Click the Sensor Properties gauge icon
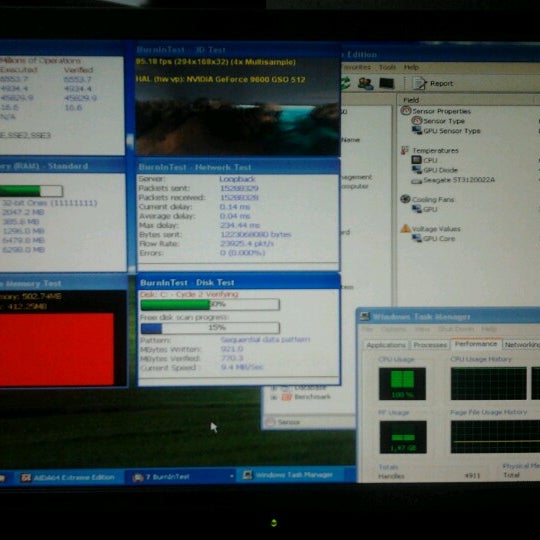Viewport: 540px width, 540px height. 406,111
